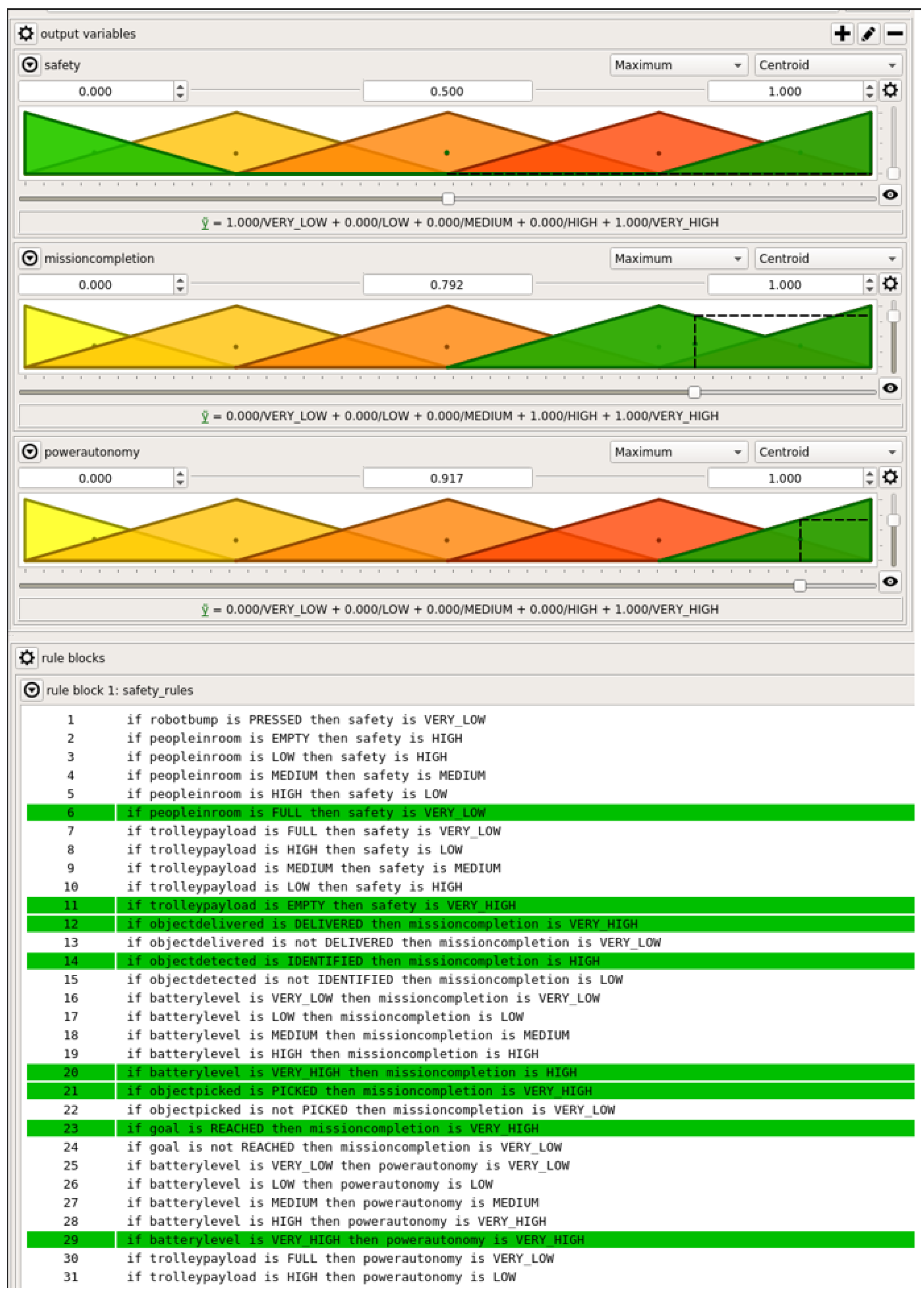Click the safety output value field 0.500
This screenshot has width=924, height=1293.
click(x=447, y=91)
